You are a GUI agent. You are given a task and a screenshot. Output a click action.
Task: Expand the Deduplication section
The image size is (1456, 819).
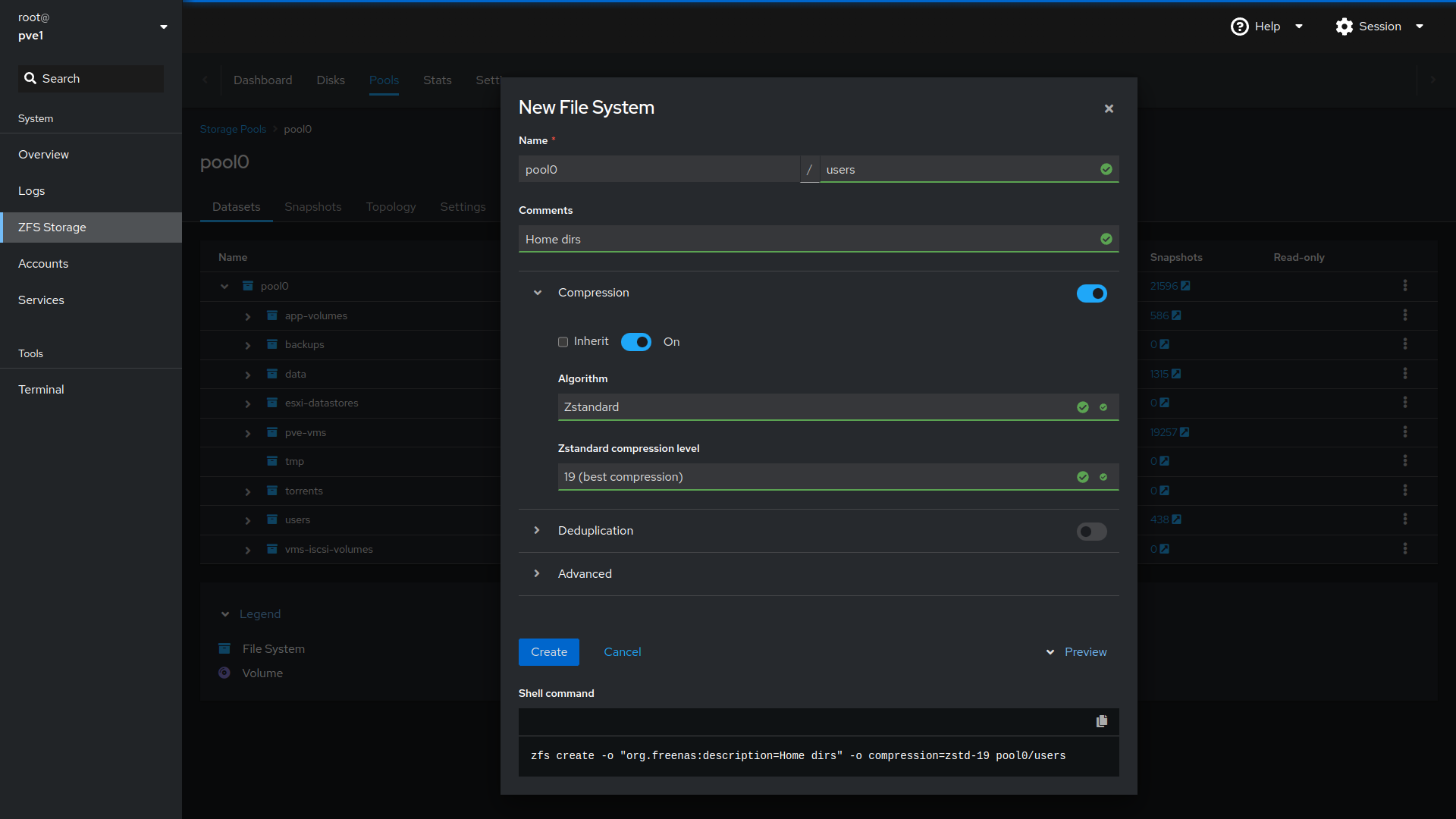(x=537, y=531)
